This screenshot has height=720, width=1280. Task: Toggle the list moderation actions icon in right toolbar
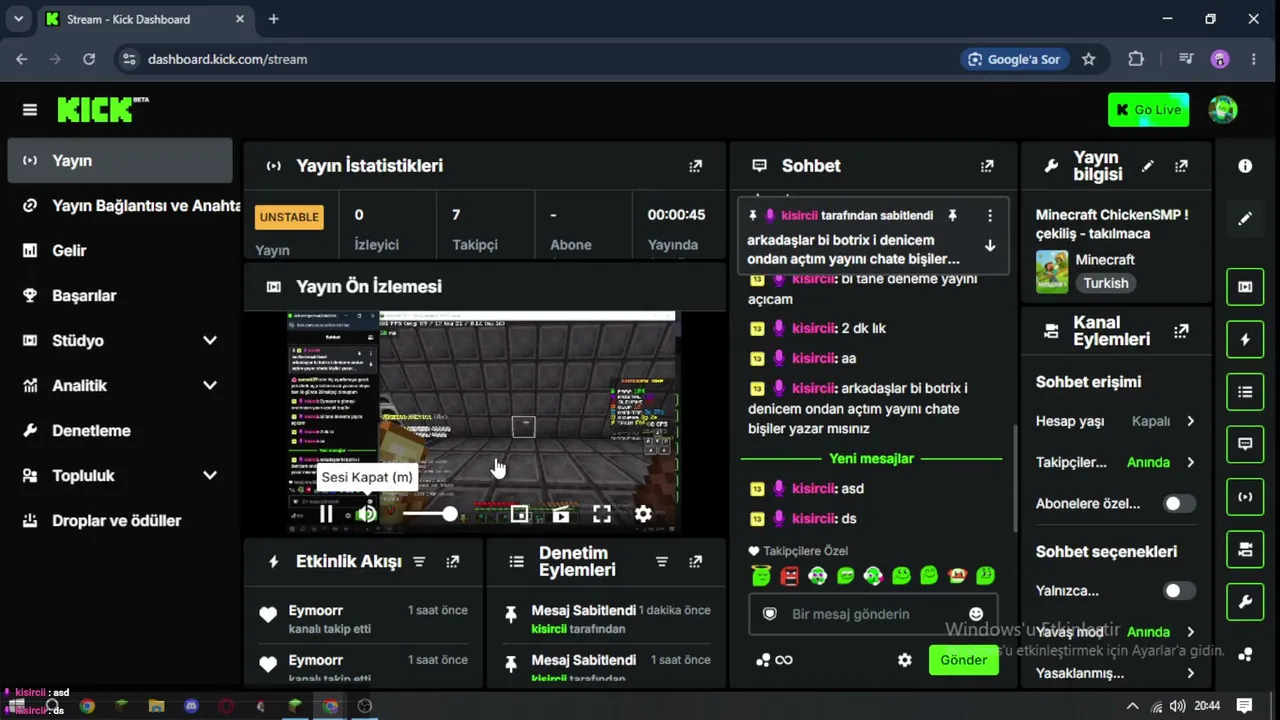[x=1245, y=391]
